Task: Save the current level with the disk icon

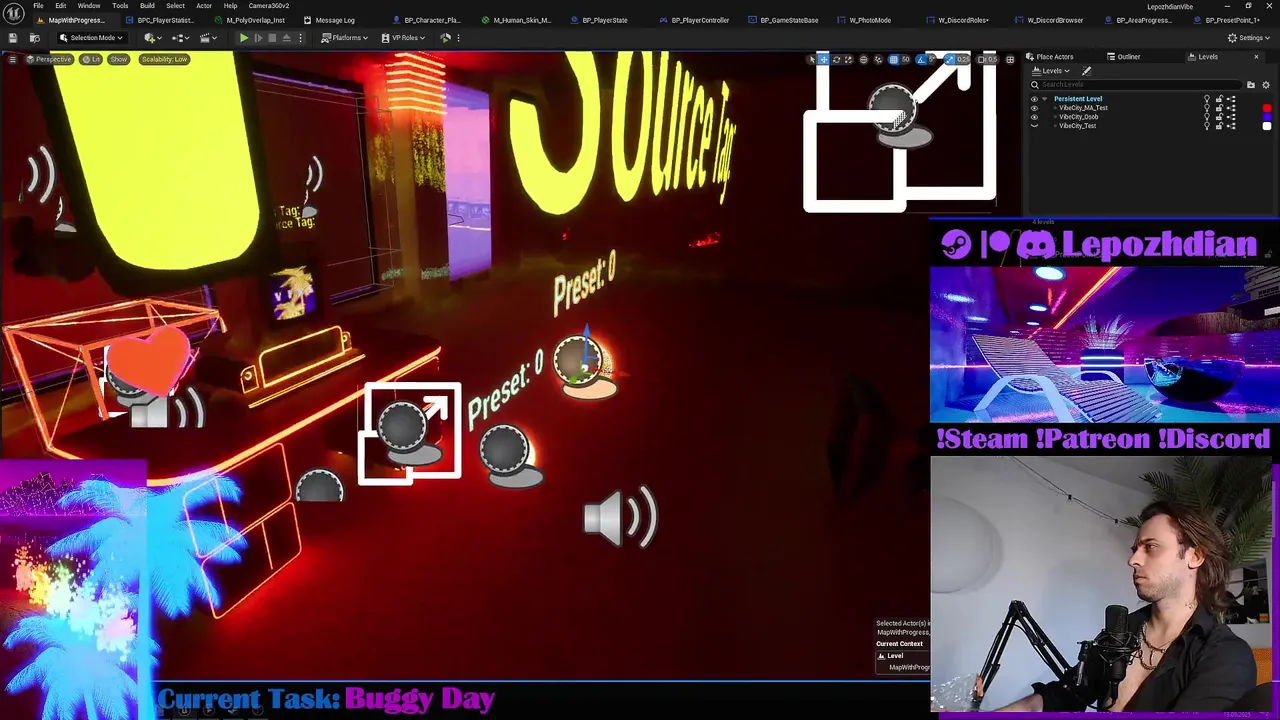Action: point(13,38)
